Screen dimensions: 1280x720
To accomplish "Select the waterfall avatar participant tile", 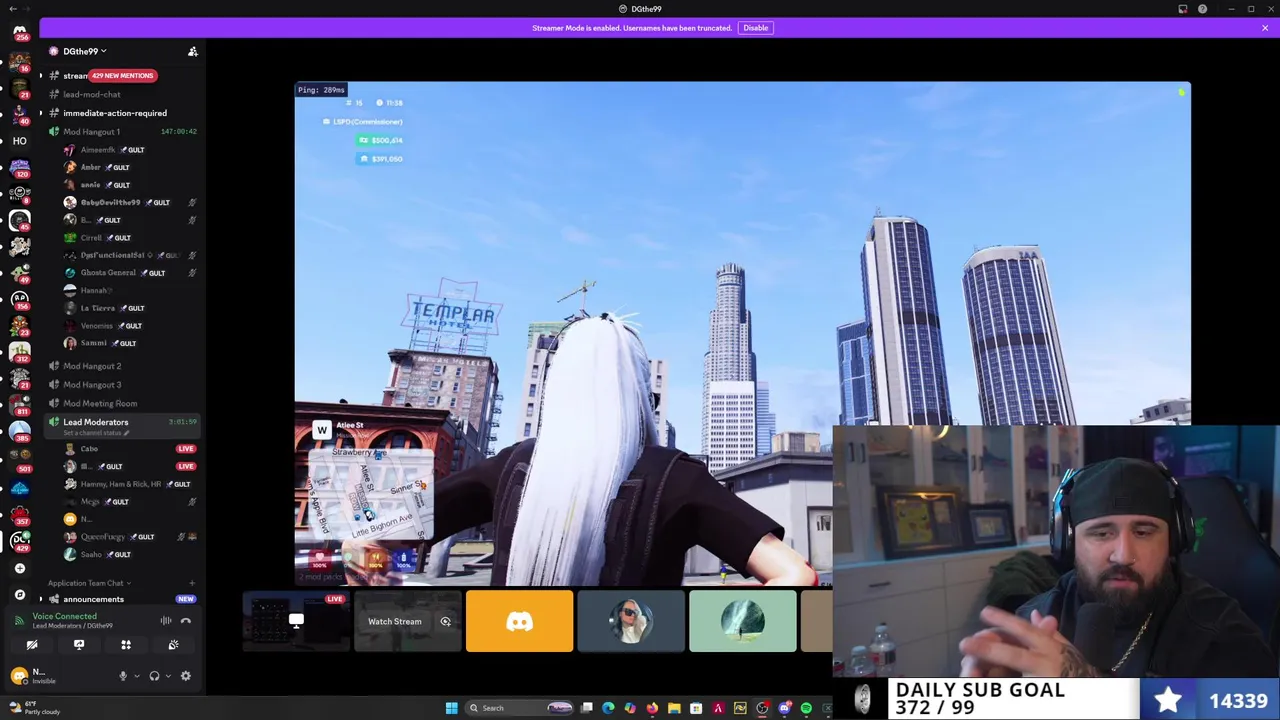I will pyautogui.click(x=743, y=622).
